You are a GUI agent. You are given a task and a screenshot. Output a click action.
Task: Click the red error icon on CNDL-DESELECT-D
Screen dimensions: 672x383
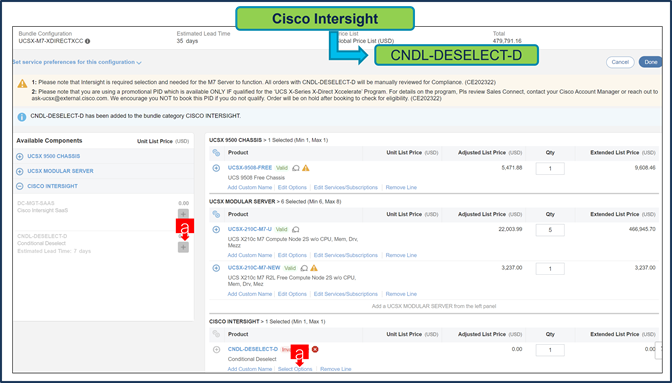[x=315, y=349]
